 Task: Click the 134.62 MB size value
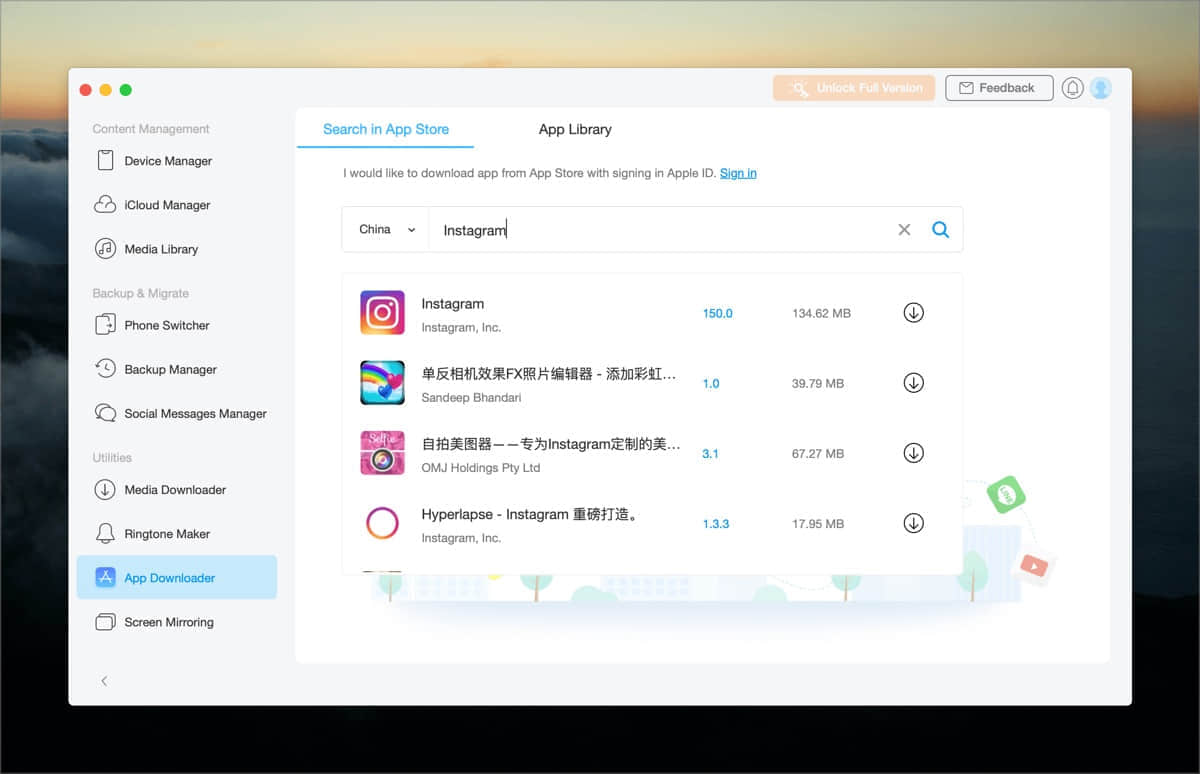point(821,313)
